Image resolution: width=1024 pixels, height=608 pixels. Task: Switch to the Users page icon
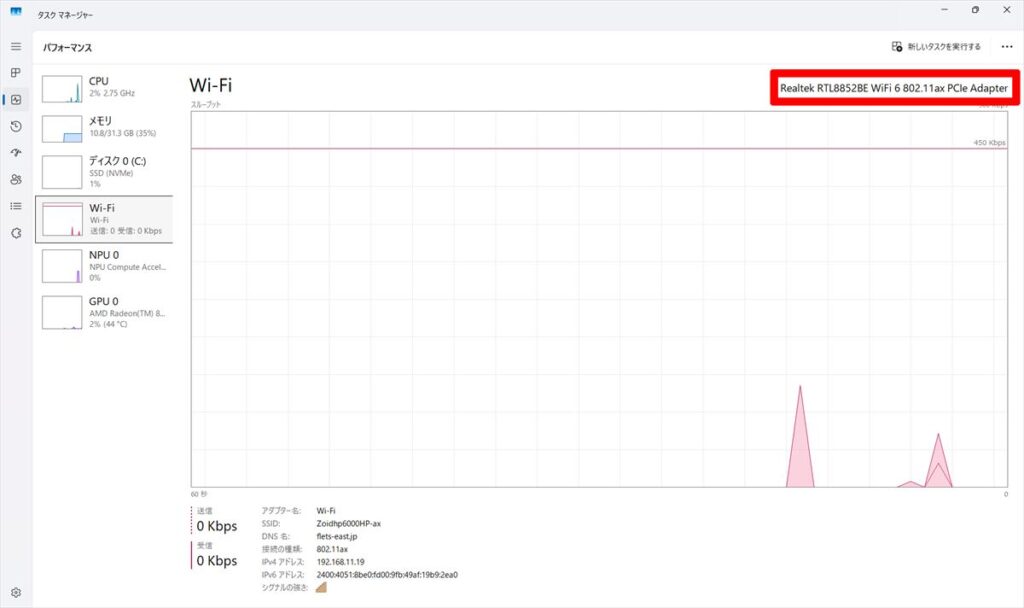(x=15, y=180)
